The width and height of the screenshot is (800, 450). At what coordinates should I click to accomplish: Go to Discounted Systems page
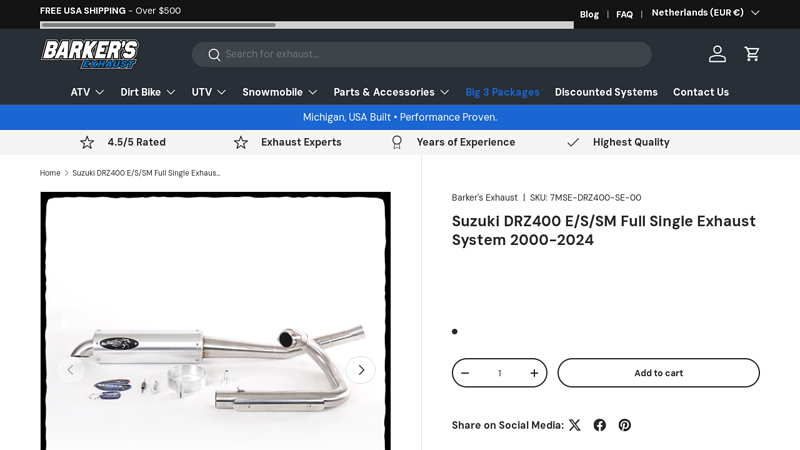pos(606,92)
